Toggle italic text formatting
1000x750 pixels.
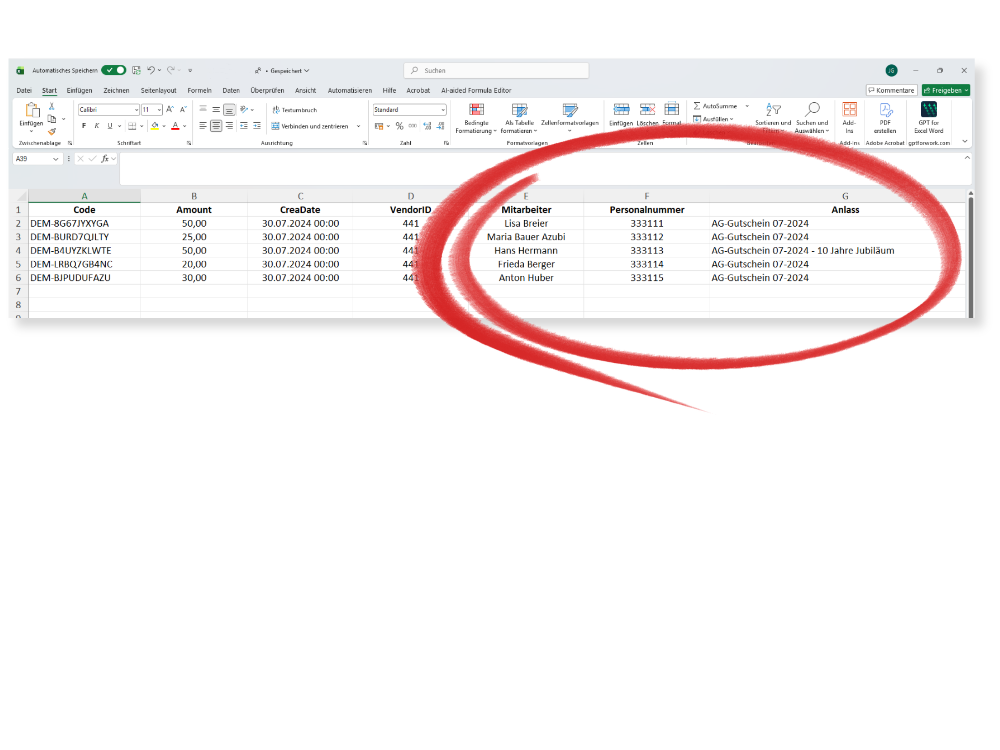pos(96,126)
